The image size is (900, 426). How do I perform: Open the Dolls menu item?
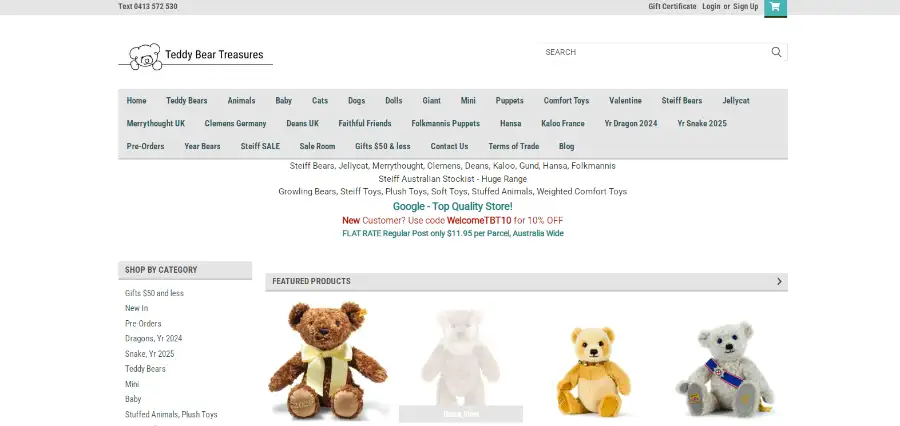(394, 100)
